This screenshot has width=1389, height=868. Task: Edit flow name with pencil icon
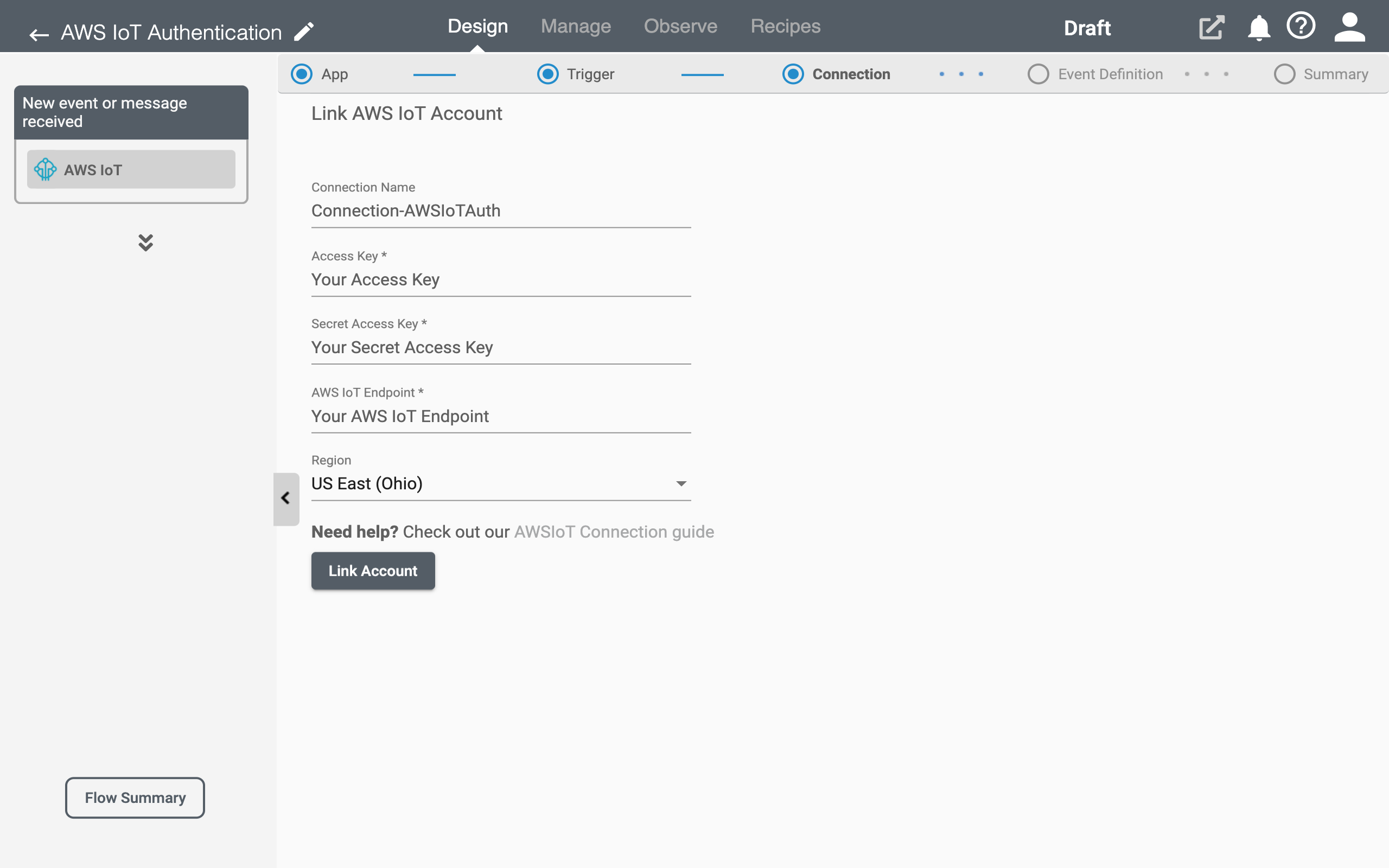tap(304, 31)
